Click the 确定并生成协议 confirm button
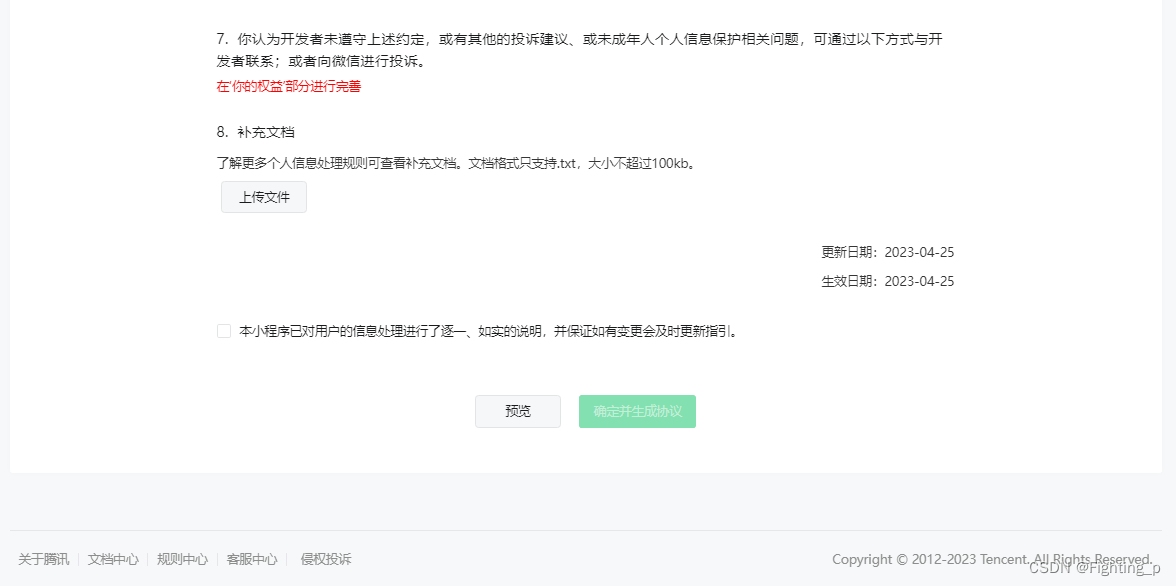Screen dimensions: 1176x586 (x=638, y=411)
